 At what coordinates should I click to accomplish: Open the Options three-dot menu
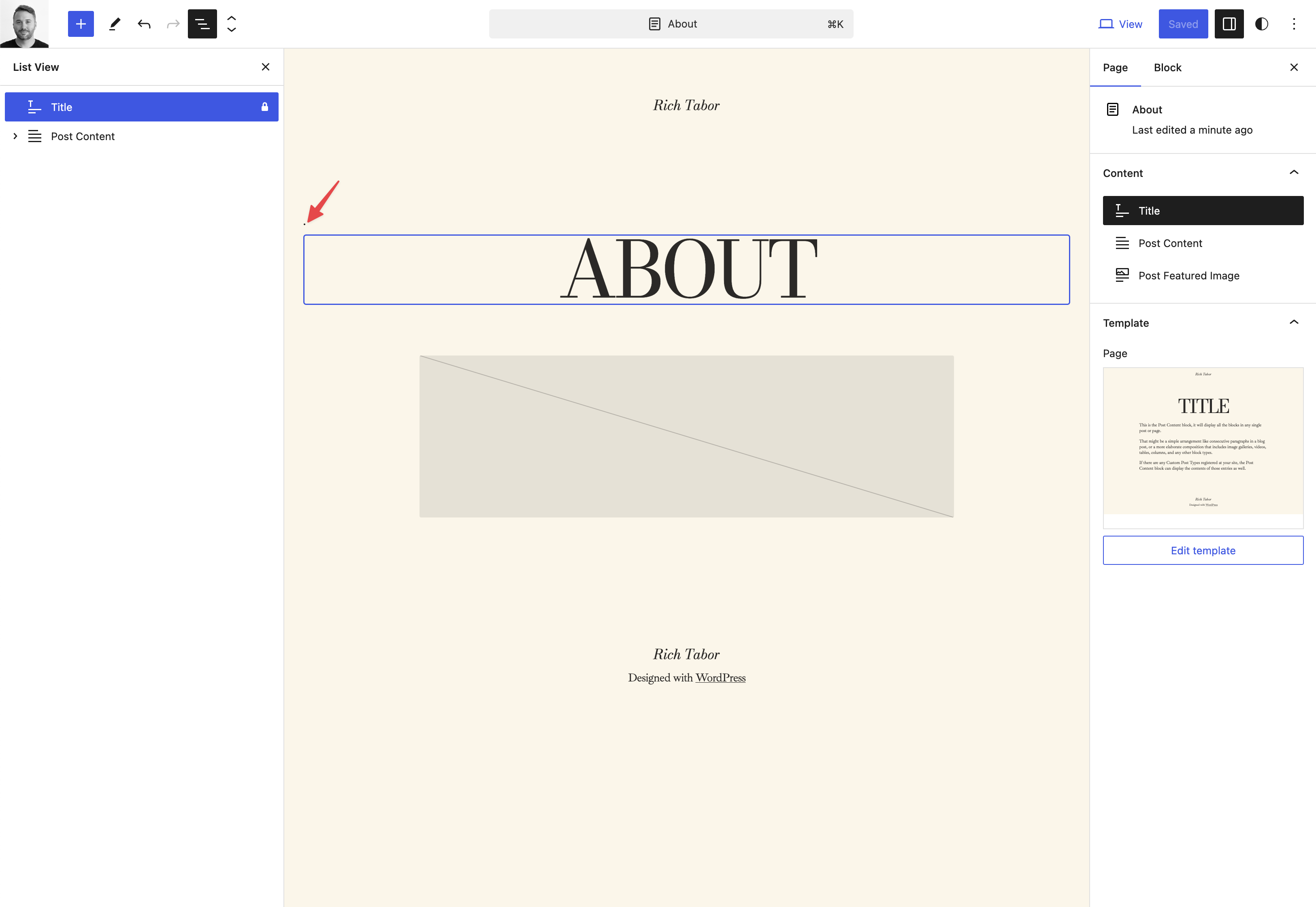pyautogui.click(x=1294, y=24)
